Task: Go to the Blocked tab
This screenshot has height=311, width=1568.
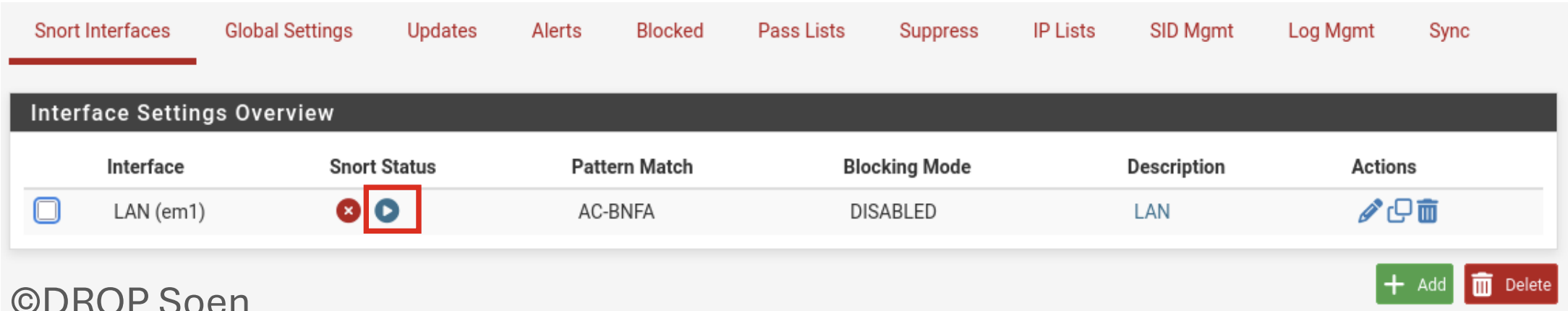Action: pos(670,30)
